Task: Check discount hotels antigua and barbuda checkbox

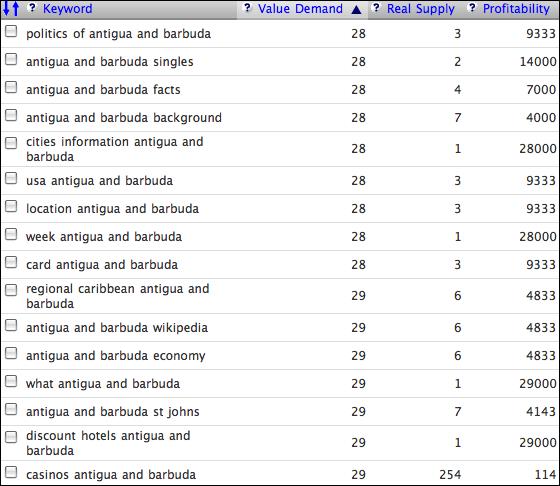Action: (11, 437)
